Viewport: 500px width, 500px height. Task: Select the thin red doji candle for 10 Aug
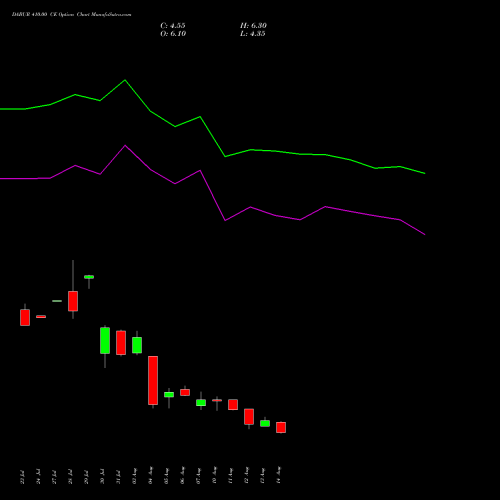click(x=217, y=400)
